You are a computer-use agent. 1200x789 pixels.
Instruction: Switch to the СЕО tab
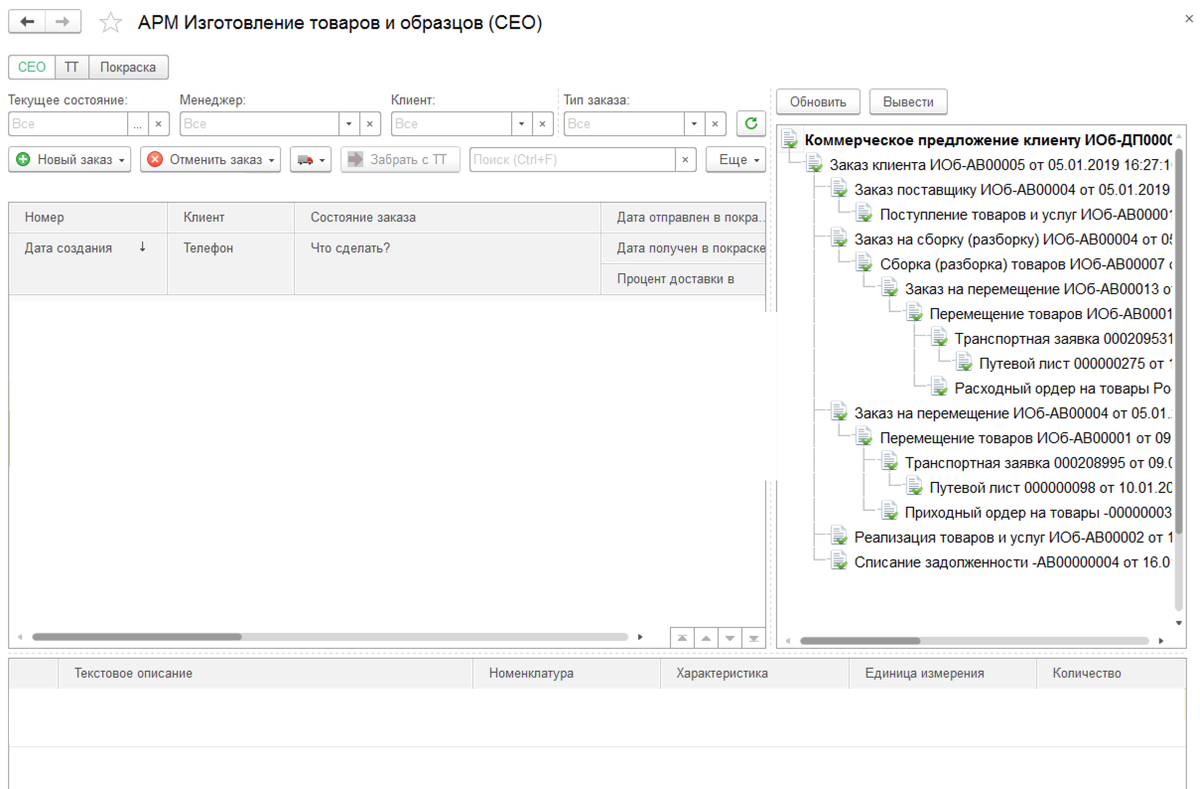(x=32, y=67)
